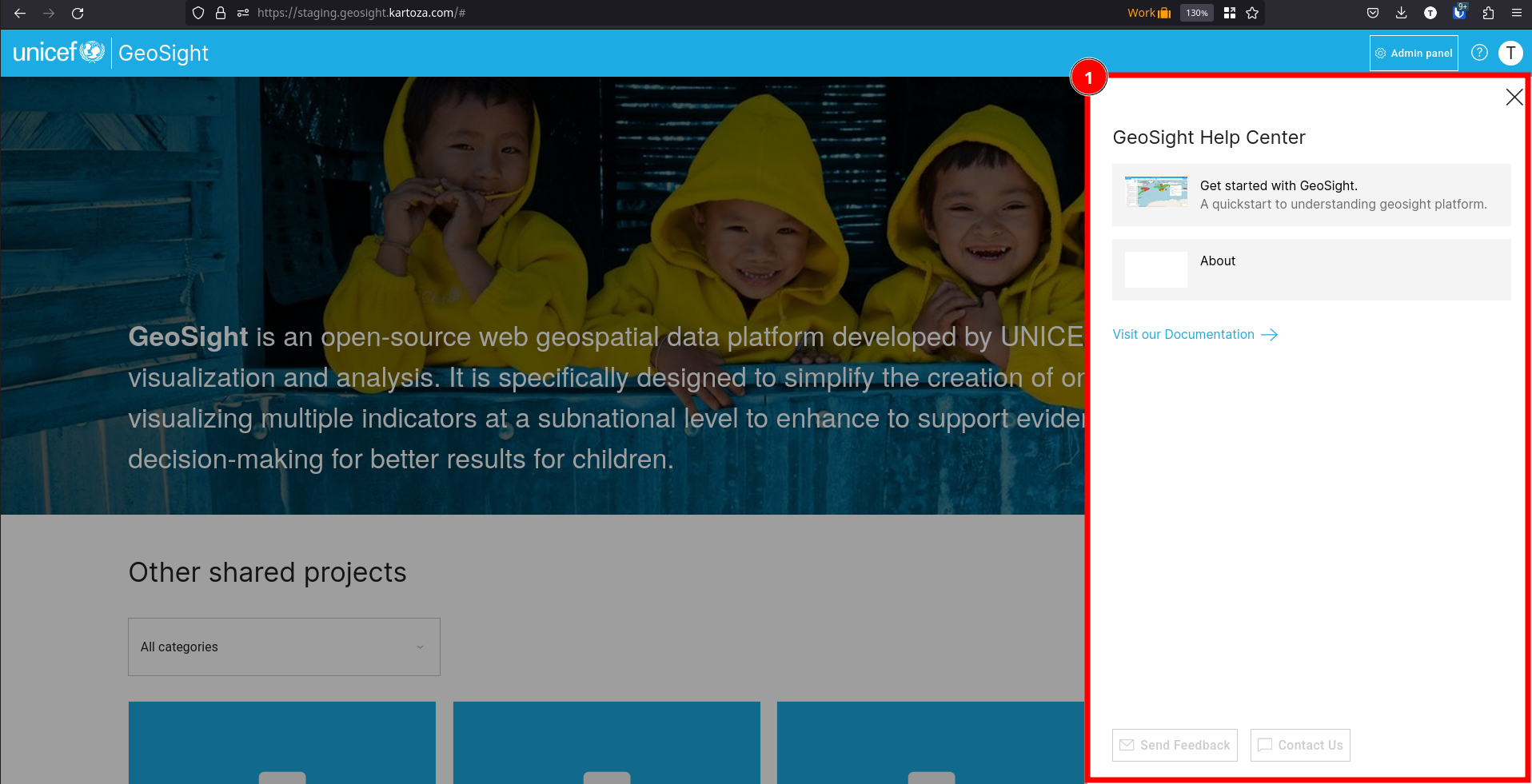Close the GeoSight Help Center panel
This screenshot has width=1532, height=784.
[x=1514, y=98]
